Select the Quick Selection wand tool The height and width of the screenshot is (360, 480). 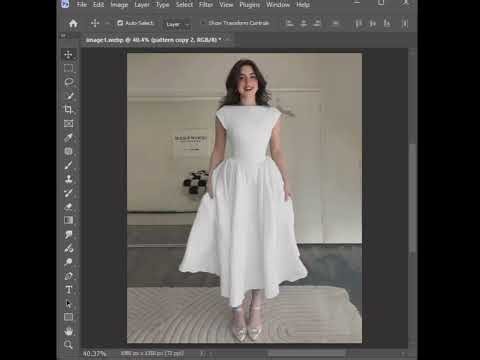click(68, 96)
